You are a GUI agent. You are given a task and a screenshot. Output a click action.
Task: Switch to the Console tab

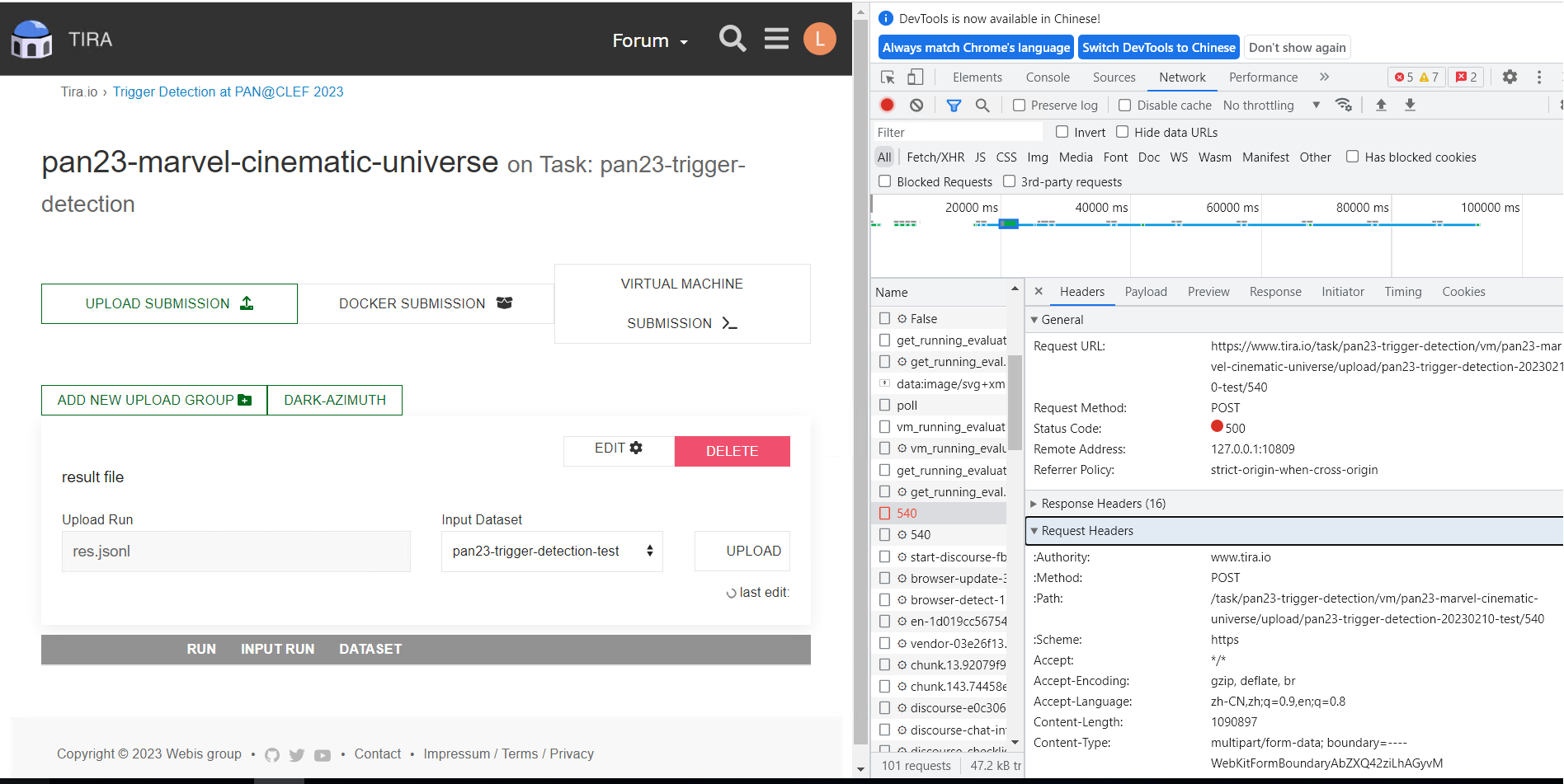click(x=1048, y=77)
